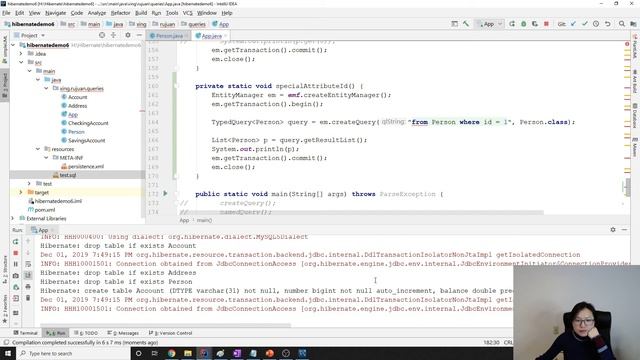Click the Build project hammer icon
The width and height of the screenshot is (640, 360).
466,24
